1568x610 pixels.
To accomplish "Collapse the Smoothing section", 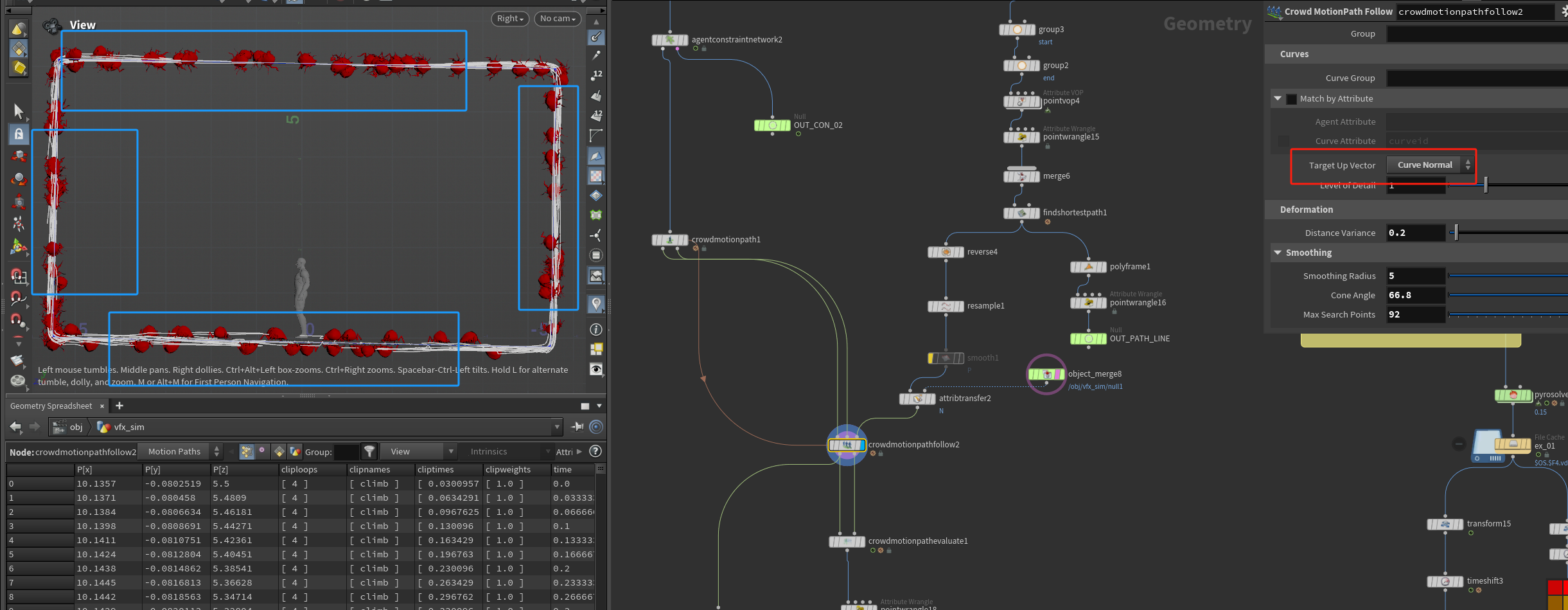I will pos(1278,253).
